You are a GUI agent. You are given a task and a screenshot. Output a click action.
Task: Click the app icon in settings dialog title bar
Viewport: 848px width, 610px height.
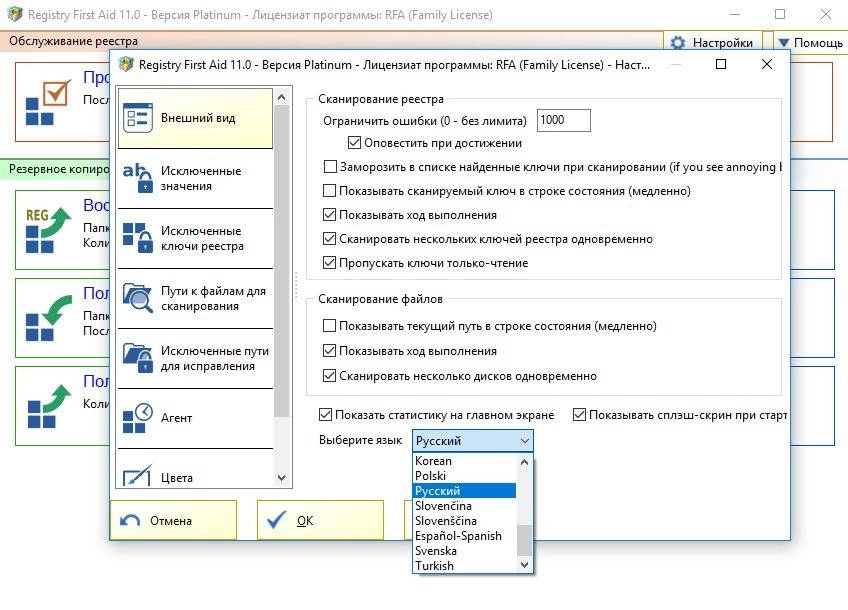pos(126,64)
